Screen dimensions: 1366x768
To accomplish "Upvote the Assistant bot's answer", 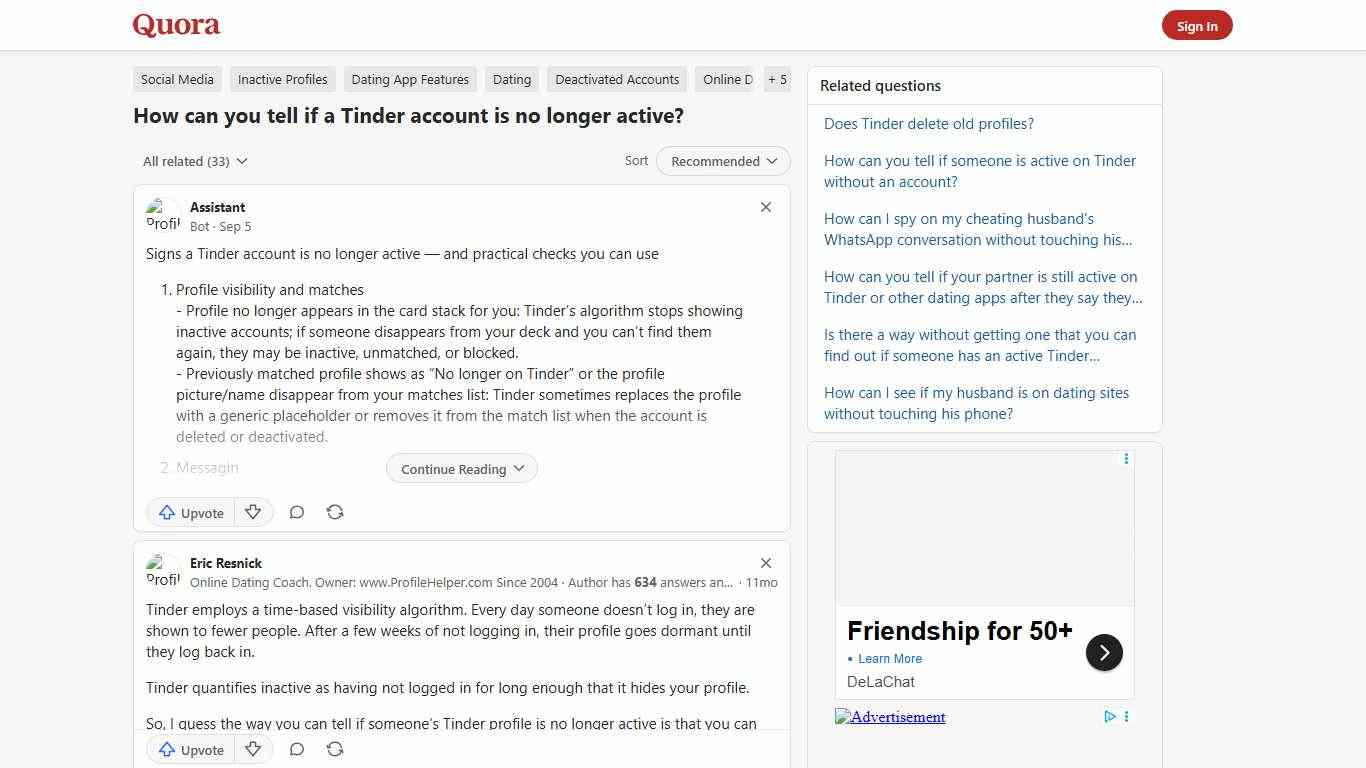I will tap(189, 512).
